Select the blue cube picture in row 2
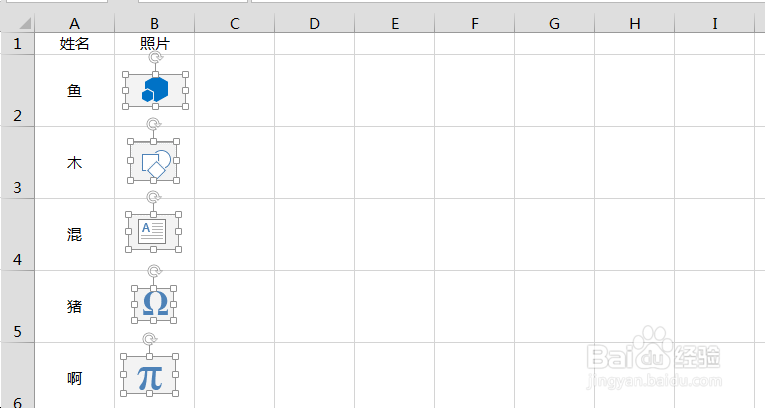Image resolution: width=765 pixels, height=408 pixels. (154, 90)
